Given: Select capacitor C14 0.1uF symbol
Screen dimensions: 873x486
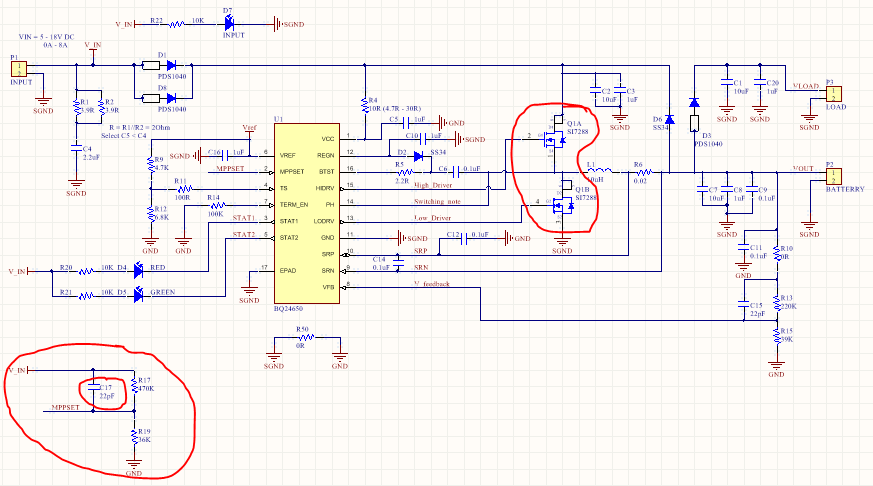Looking at the screenshot, I should click(399, 263).
